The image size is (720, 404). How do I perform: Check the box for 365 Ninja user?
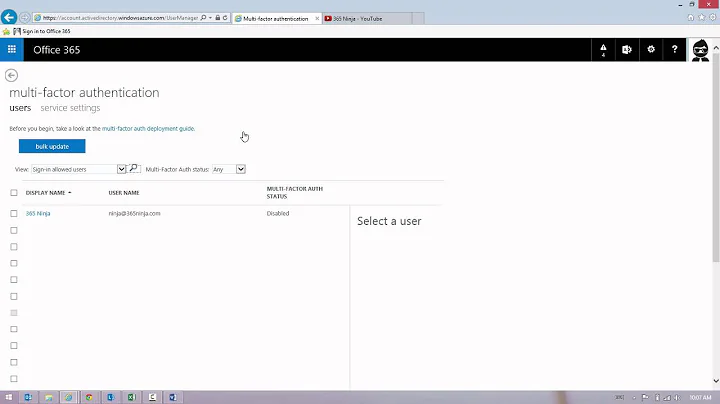coord(14,213)
